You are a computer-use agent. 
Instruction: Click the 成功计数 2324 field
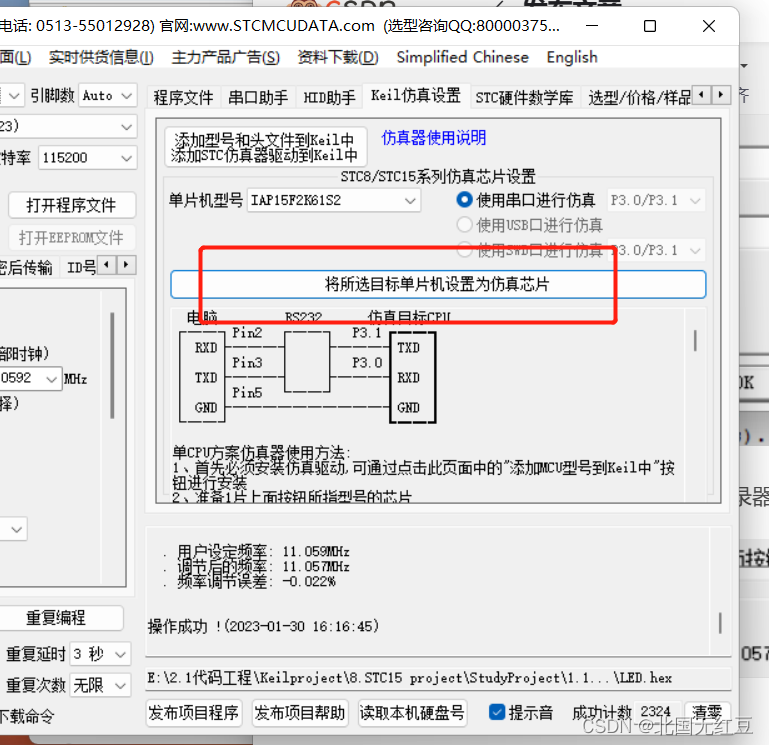(657, 712)
